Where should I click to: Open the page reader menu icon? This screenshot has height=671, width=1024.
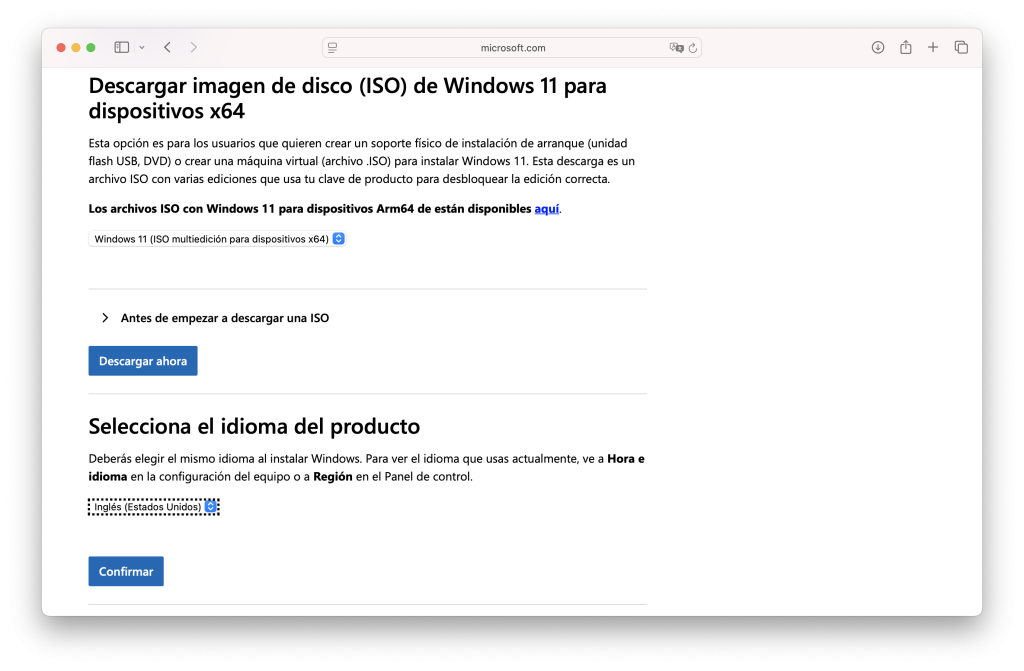(x=333, y=47)
